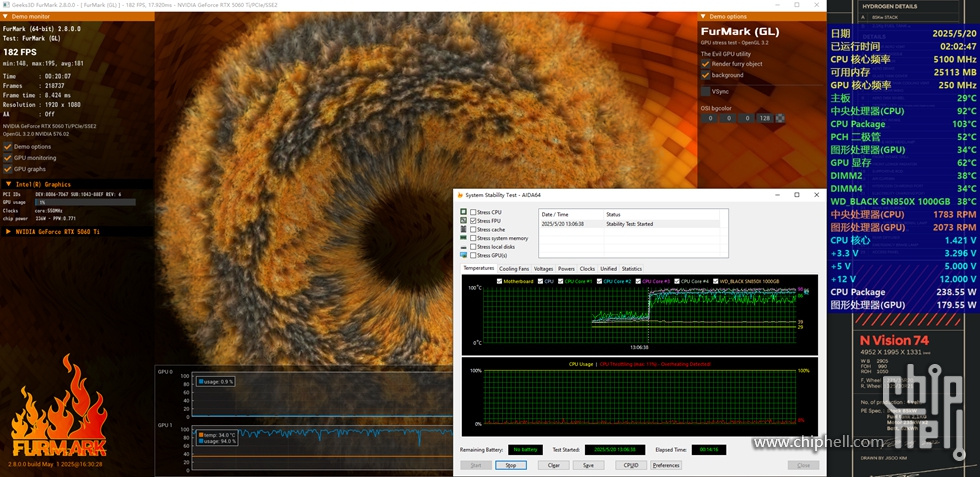Disable Render furry object in FurMark
Image resolution: width=980 pixels, height=477 pixels.
pyautogui.click(x=705, y=64)
